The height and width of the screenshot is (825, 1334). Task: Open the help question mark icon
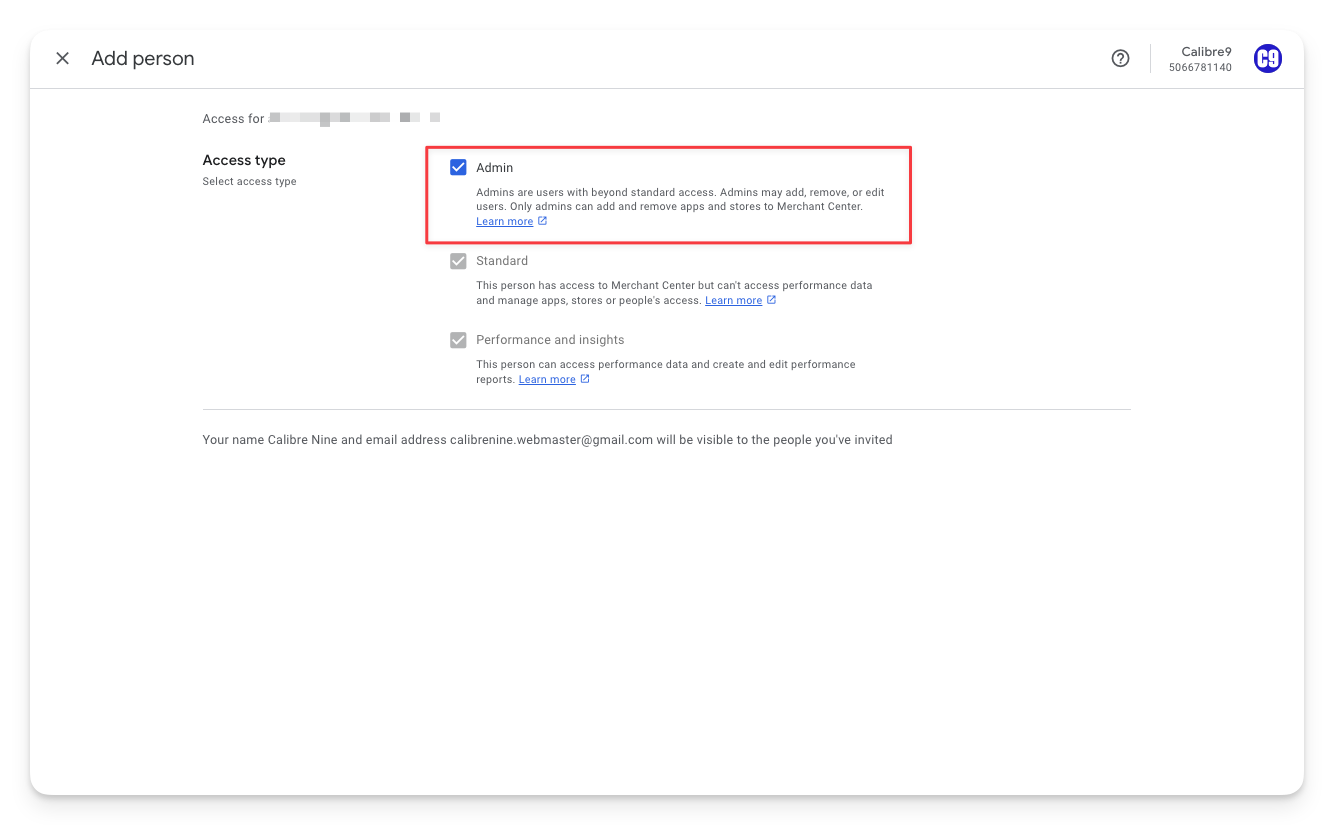point(1120,59)
